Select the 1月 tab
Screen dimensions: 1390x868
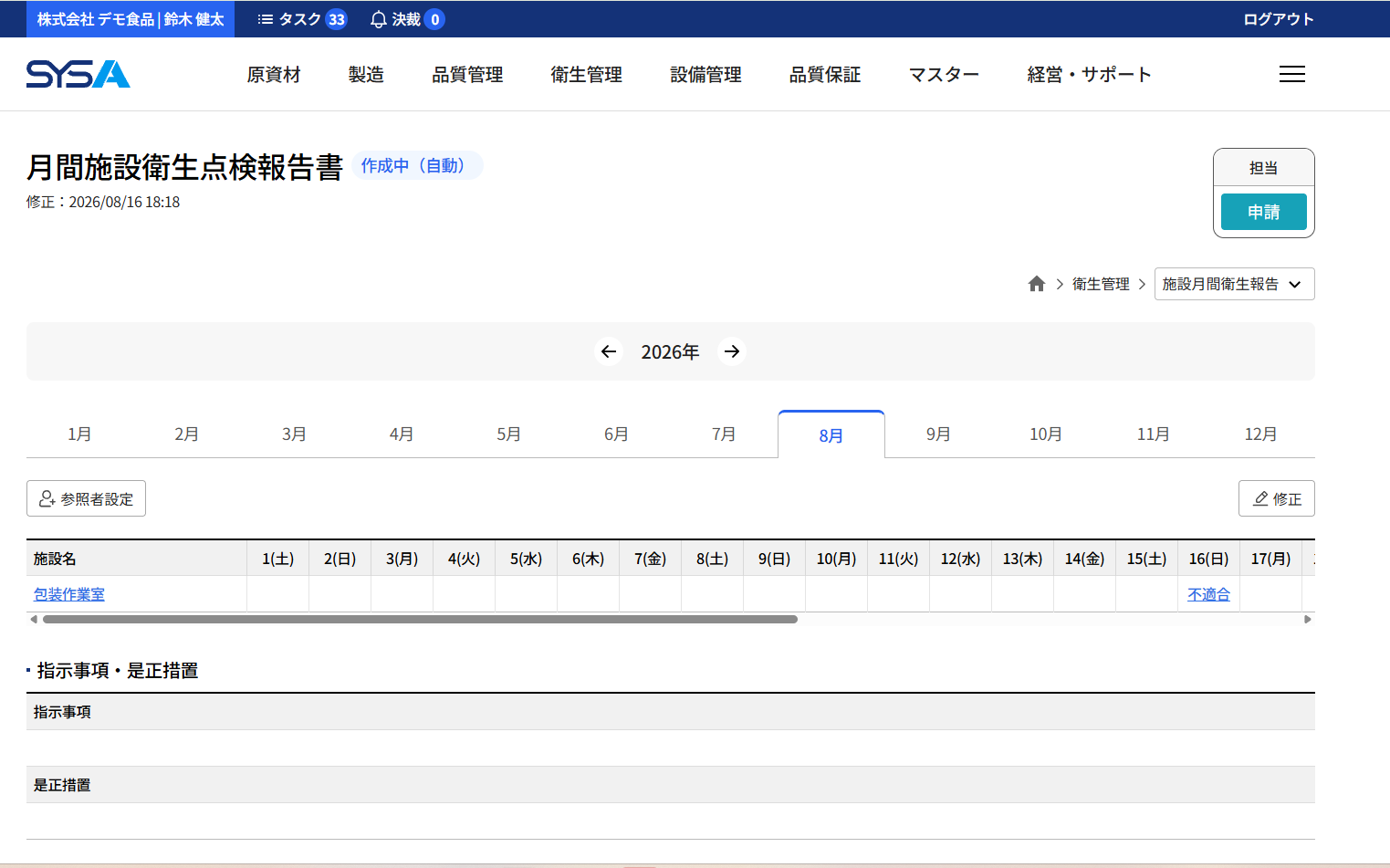coord(79,434)
